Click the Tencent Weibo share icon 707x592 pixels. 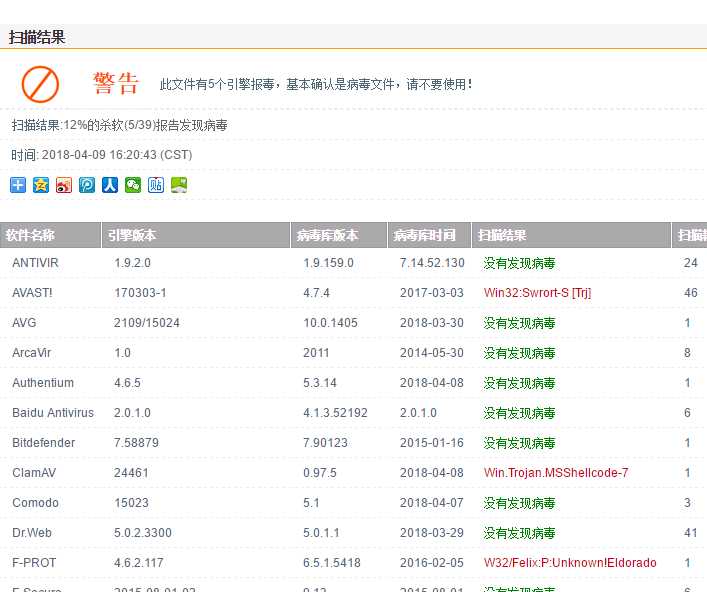click(87, 185)
